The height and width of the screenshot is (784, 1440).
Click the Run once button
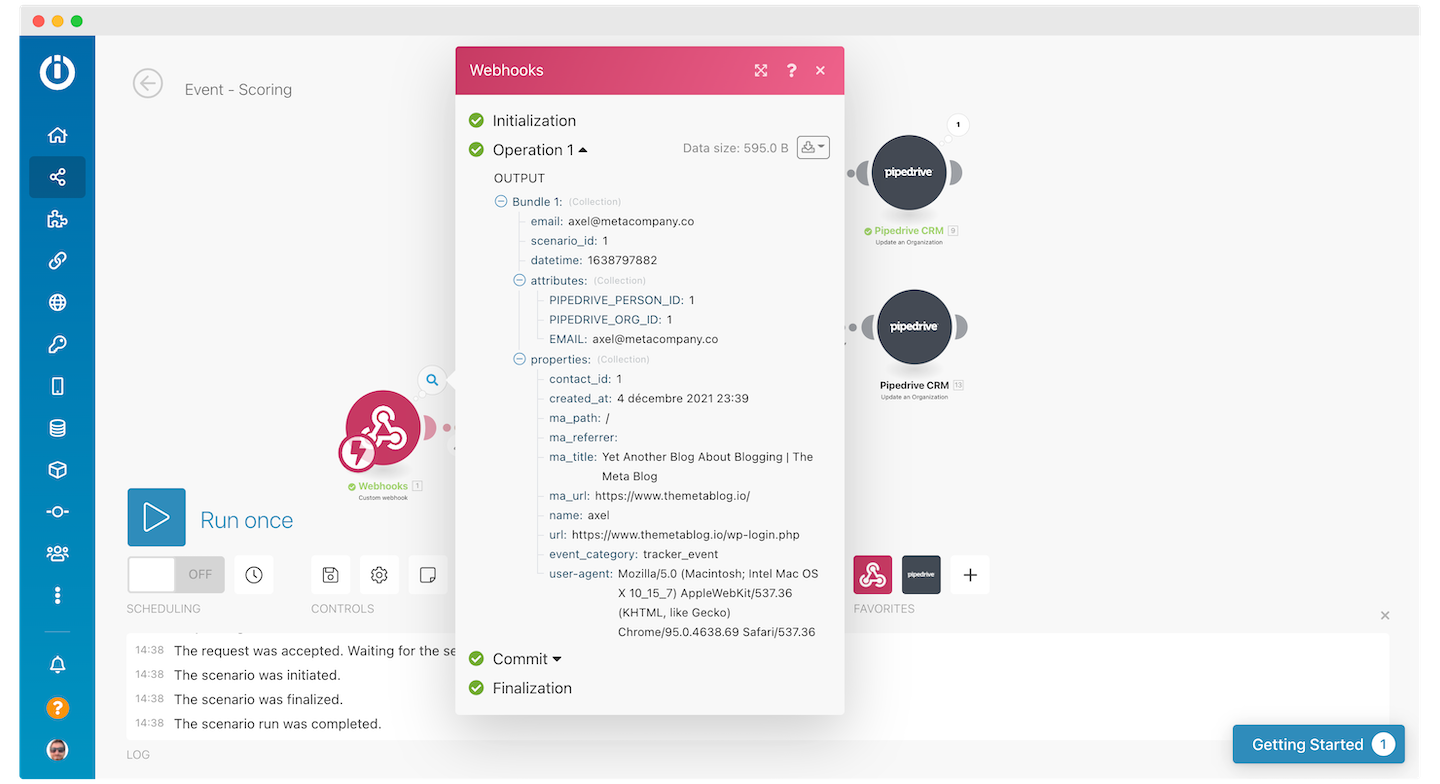(x=156, y=517)
